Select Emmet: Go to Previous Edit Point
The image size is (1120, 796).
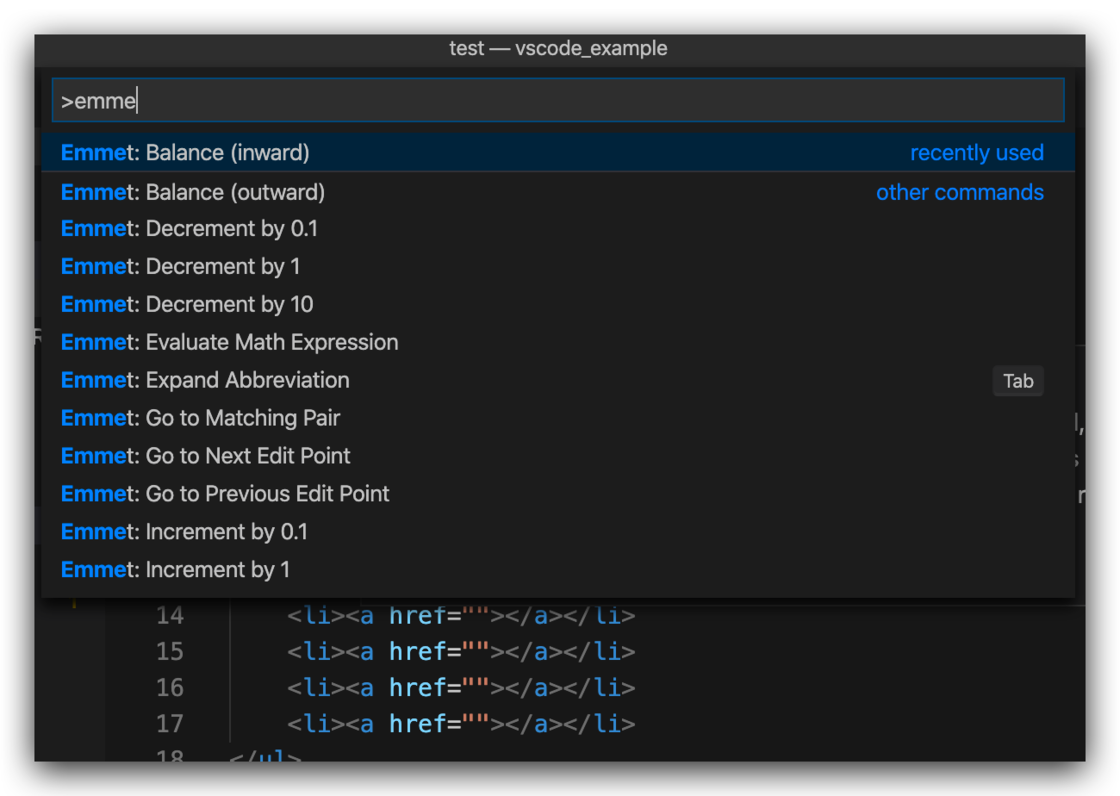click(225, 495)
